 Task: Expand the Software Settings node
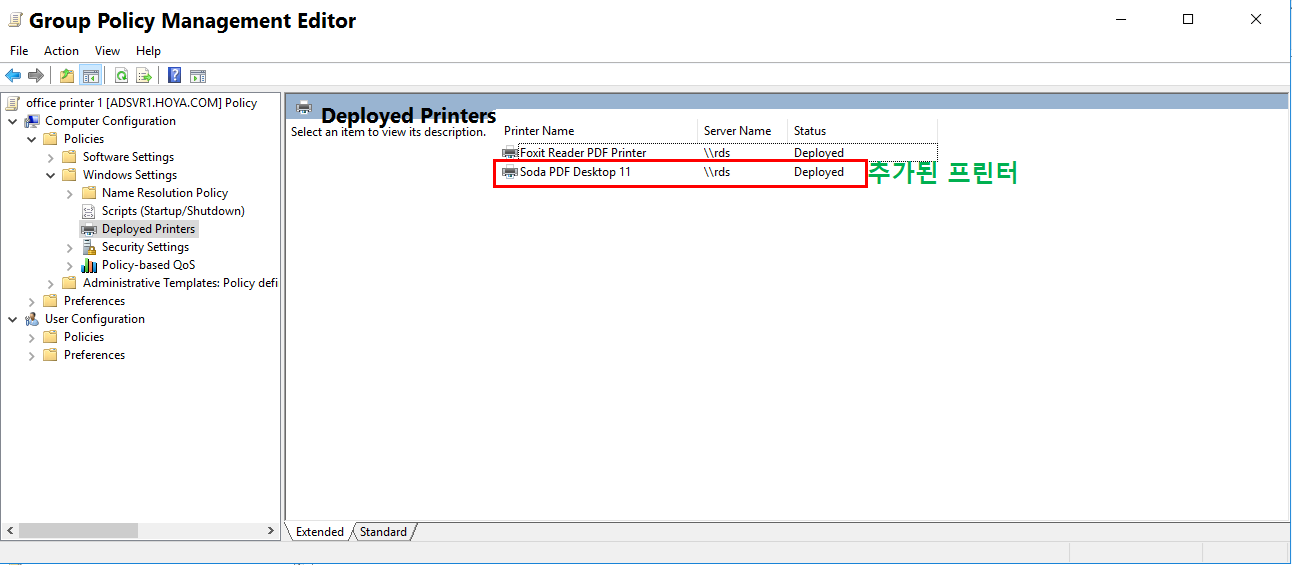tap(51, 157)
